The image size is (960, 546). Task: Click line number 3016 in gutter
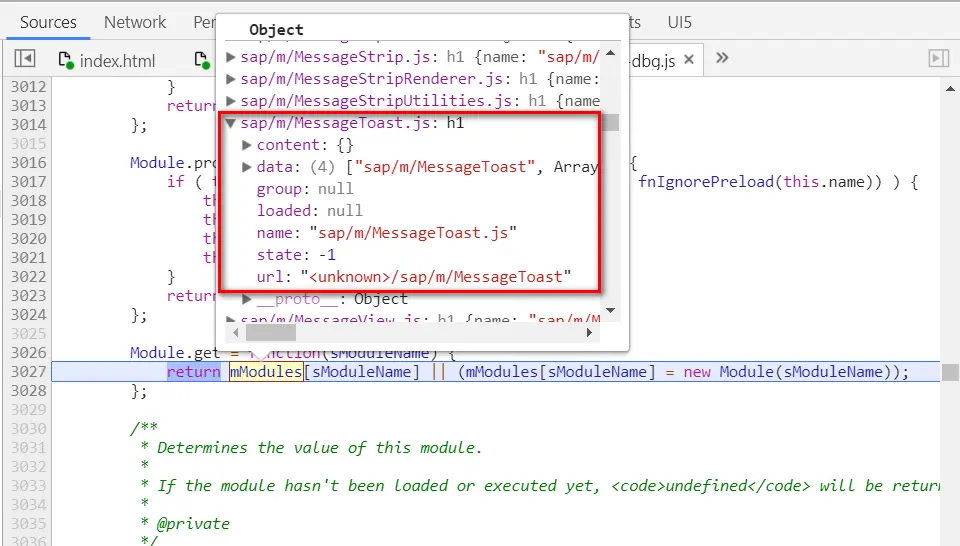pyautogui.click(x=28, y=162)
